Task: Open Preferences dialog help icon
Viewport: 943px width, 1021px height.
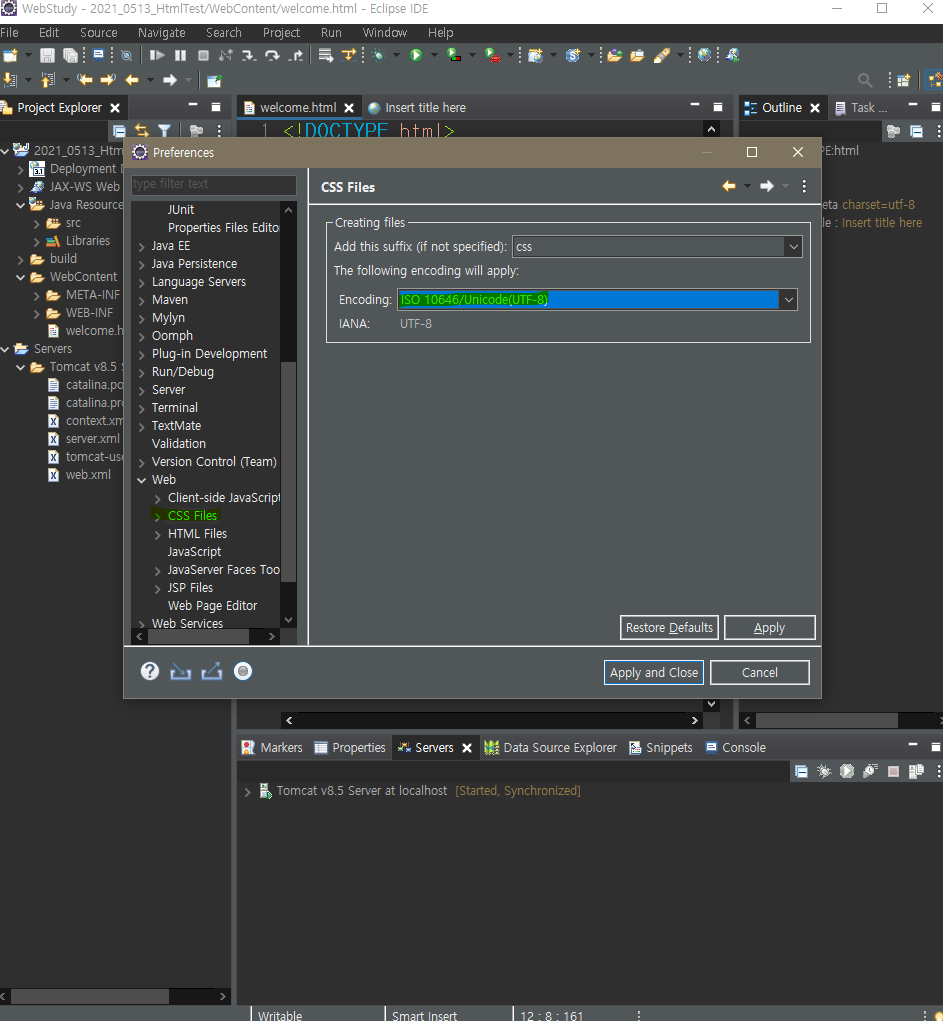Action: point(150,671)
